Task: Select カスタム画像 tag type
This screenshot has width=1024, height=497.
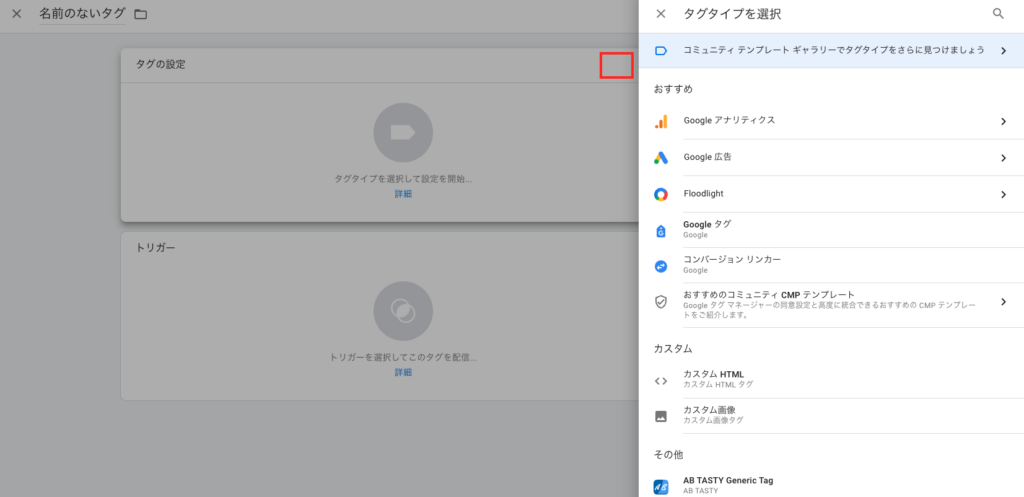Action: coord(831,415)
